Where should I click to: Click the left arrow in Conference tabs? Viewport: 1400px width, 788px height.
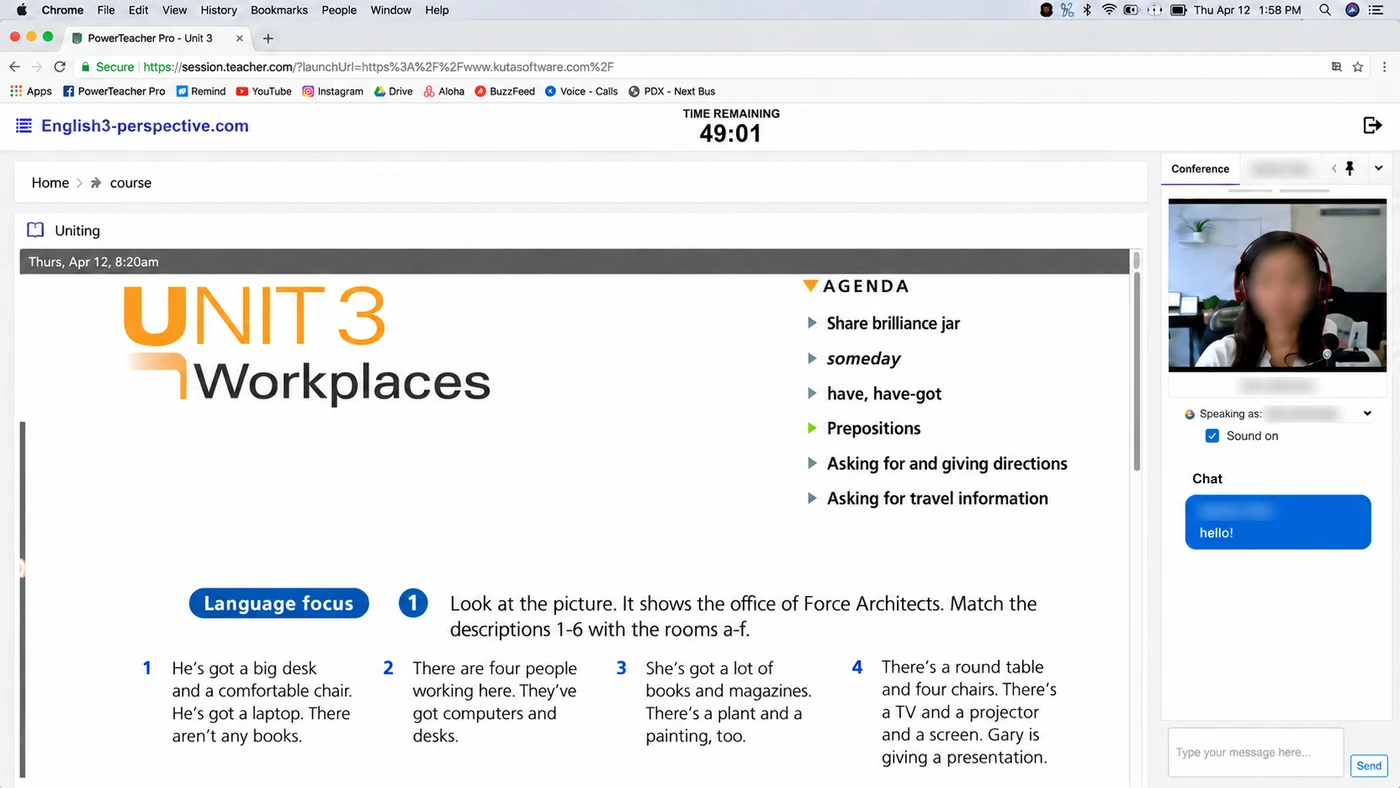pos(1334,168)
